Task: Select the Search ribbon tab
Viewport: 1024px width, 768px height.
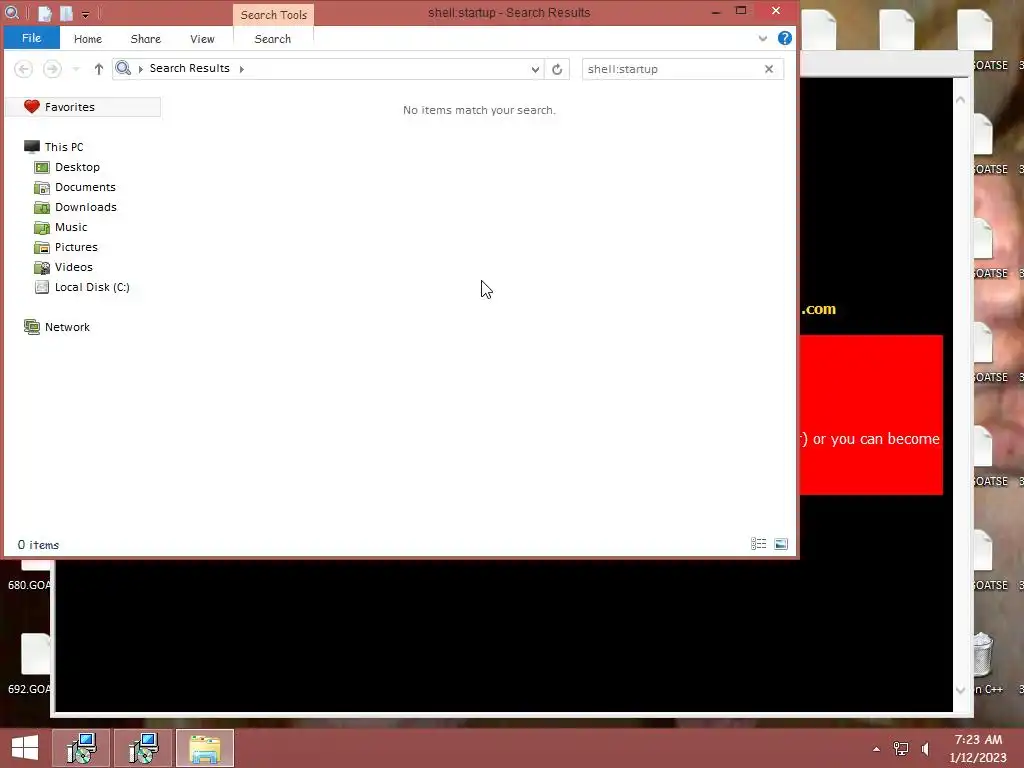Action: point(273,39)
